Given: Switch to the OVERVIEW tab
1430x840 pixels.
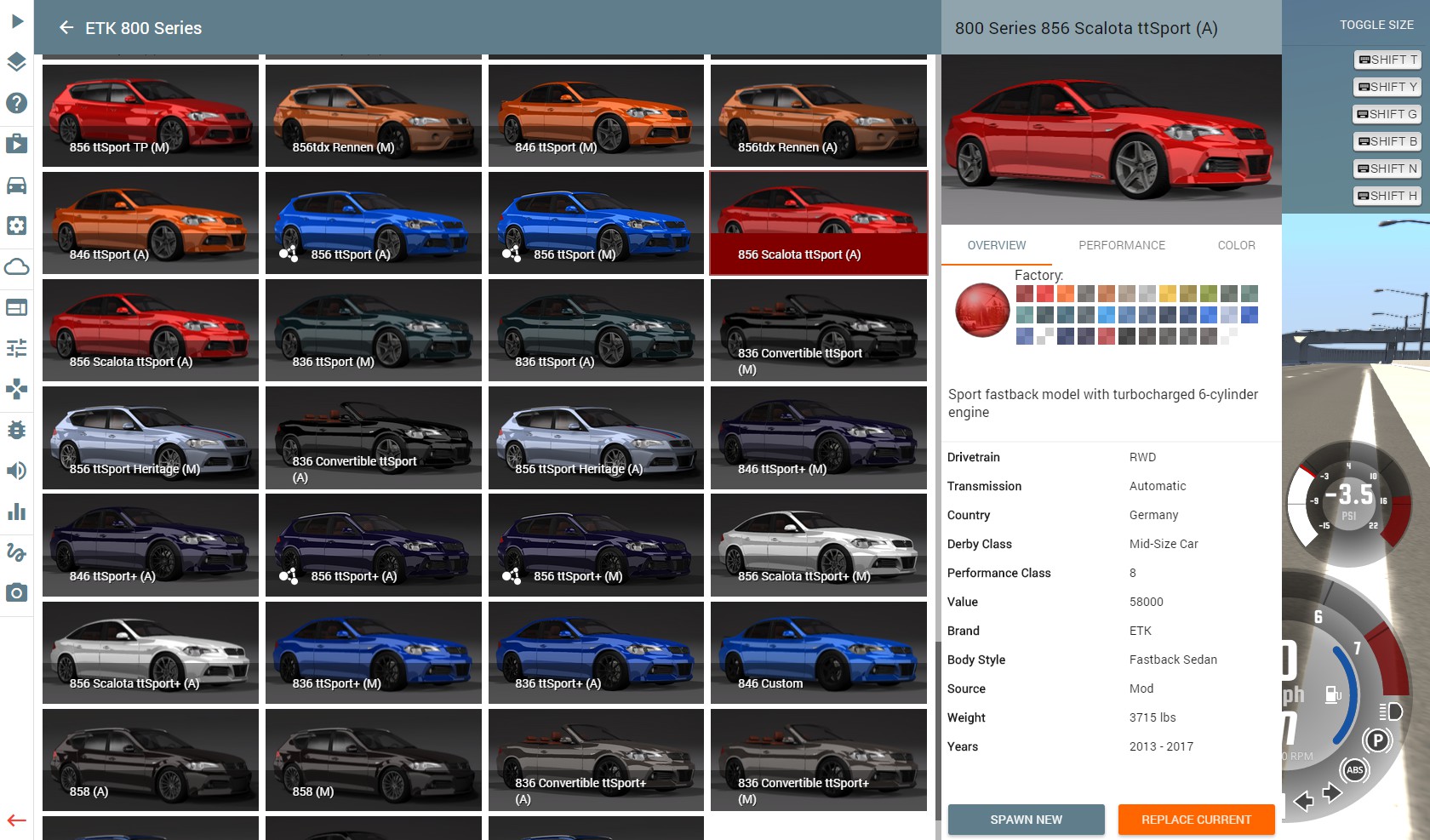Looking at the screenshot, I should (x=997, y=245).
